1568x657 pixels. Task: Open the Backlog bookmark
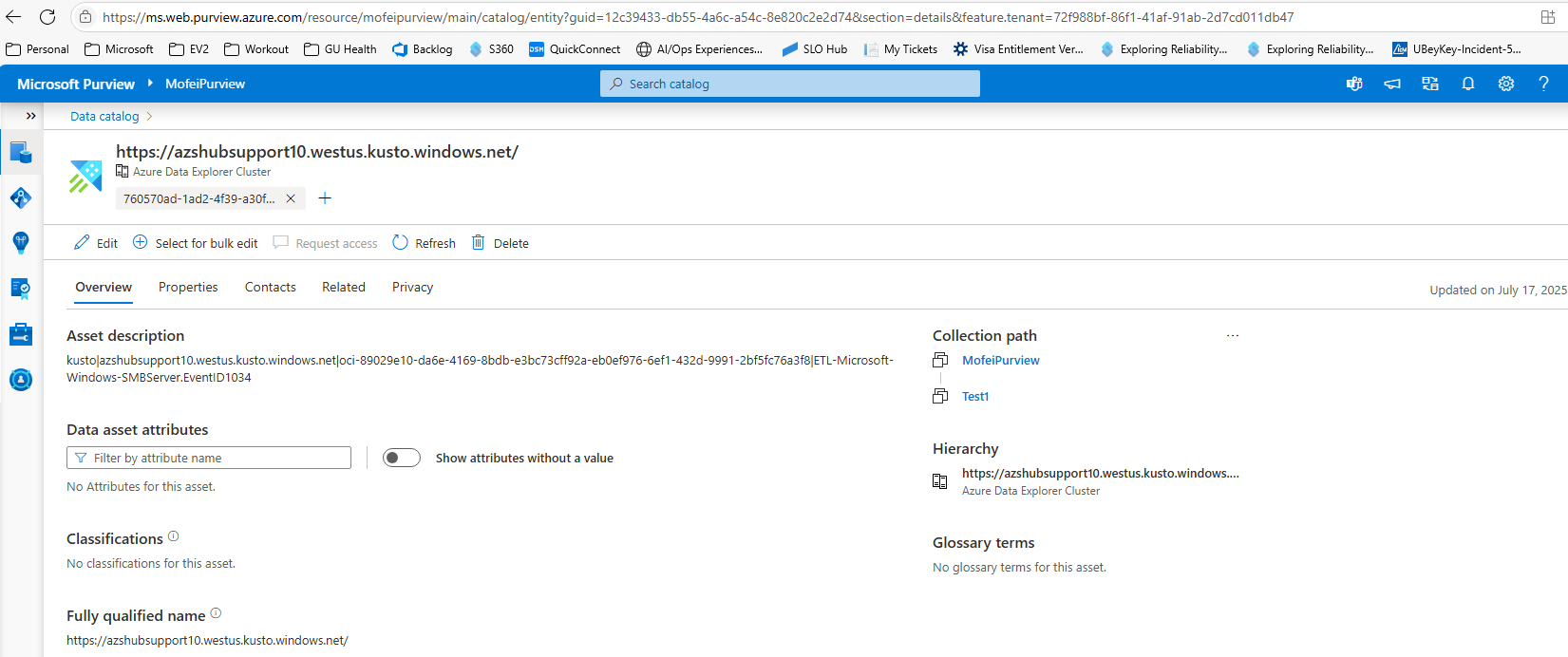pyautogui.click(x=423, y=49)
